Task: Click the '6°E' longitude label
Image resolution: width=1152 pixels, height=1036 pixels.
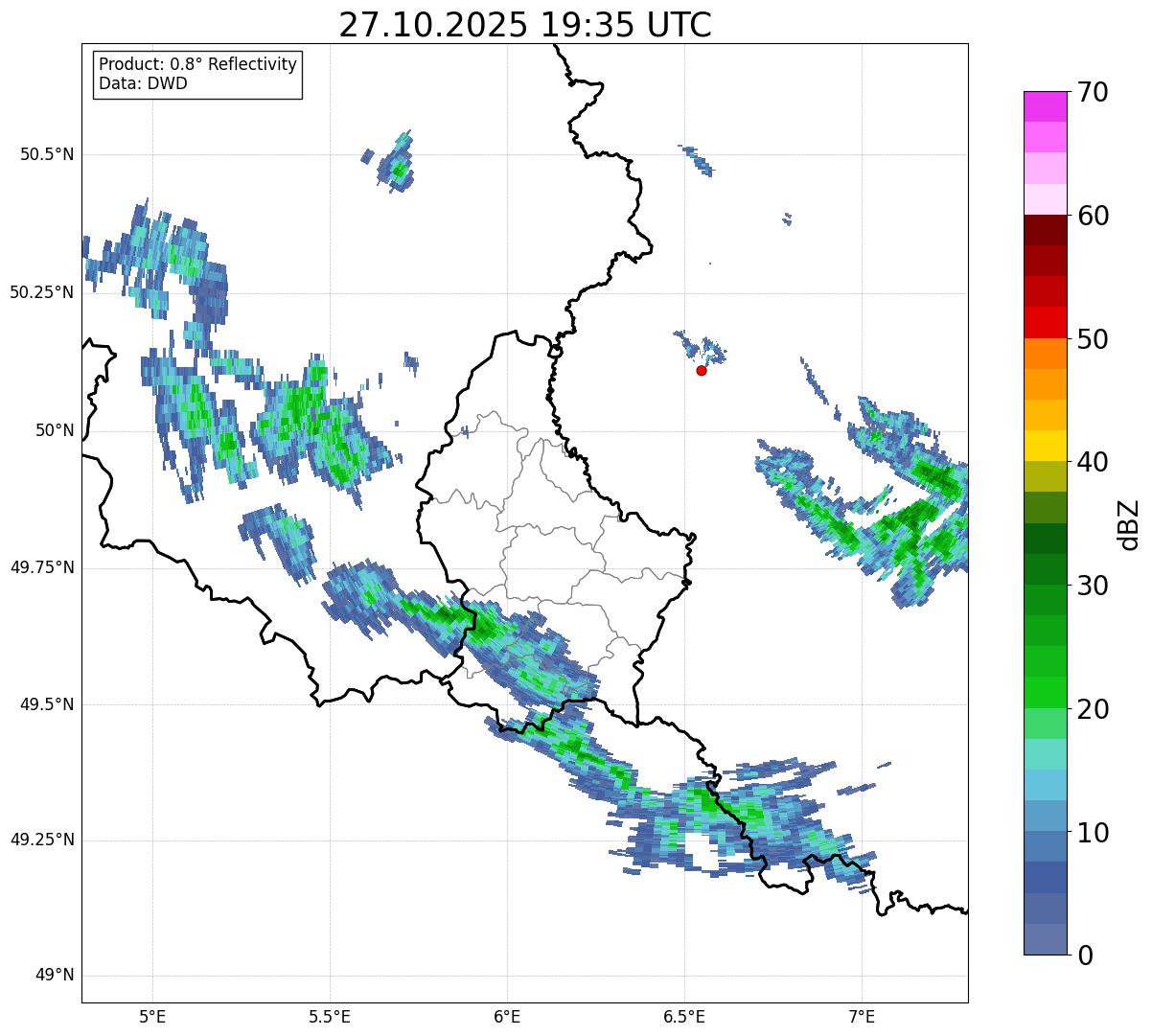Action: [x=507, y=1017]
